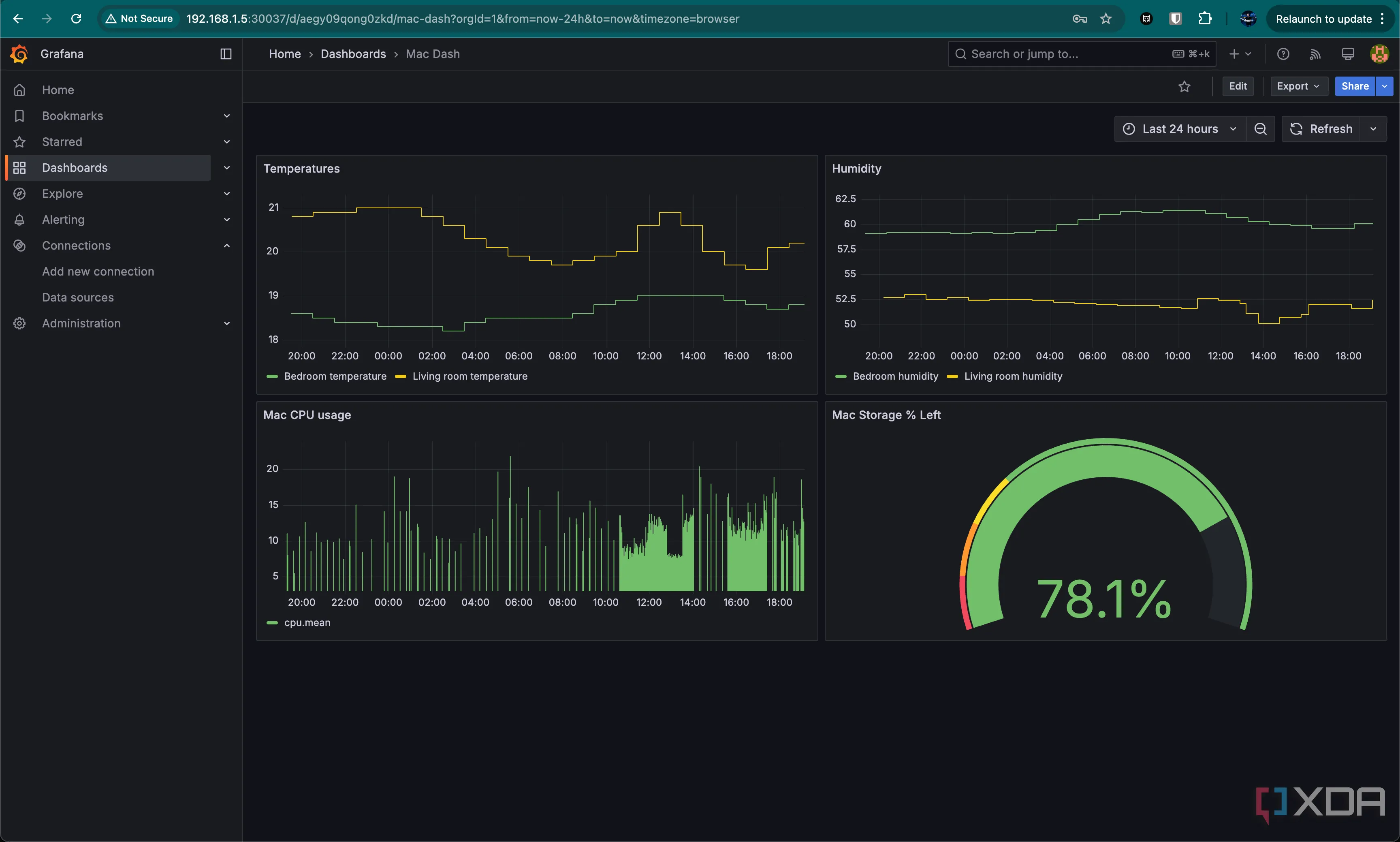Focus the Search or jump to field
This screenshot has height=842, width=1400.
[x=1067, y=54]
